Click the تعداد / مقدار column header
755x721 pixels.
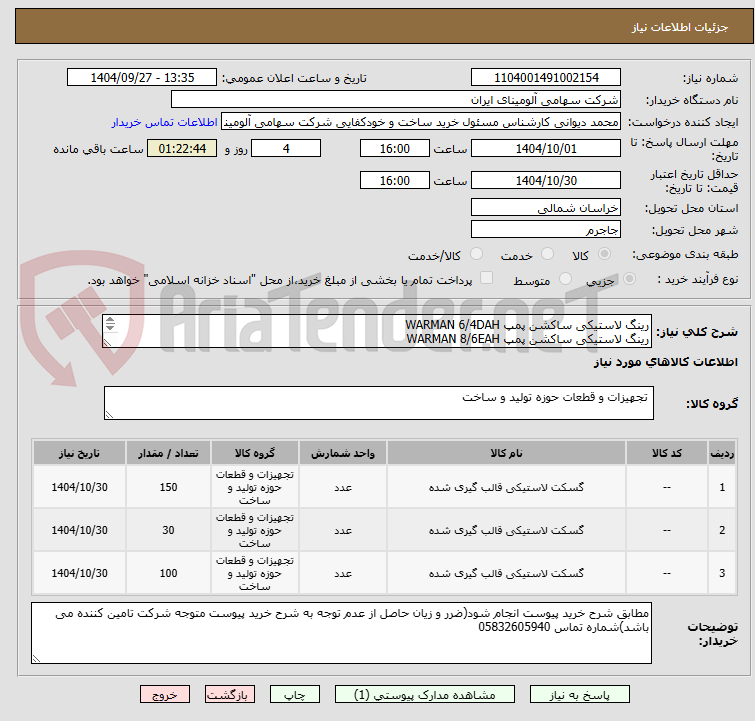(x=168, y=453)
